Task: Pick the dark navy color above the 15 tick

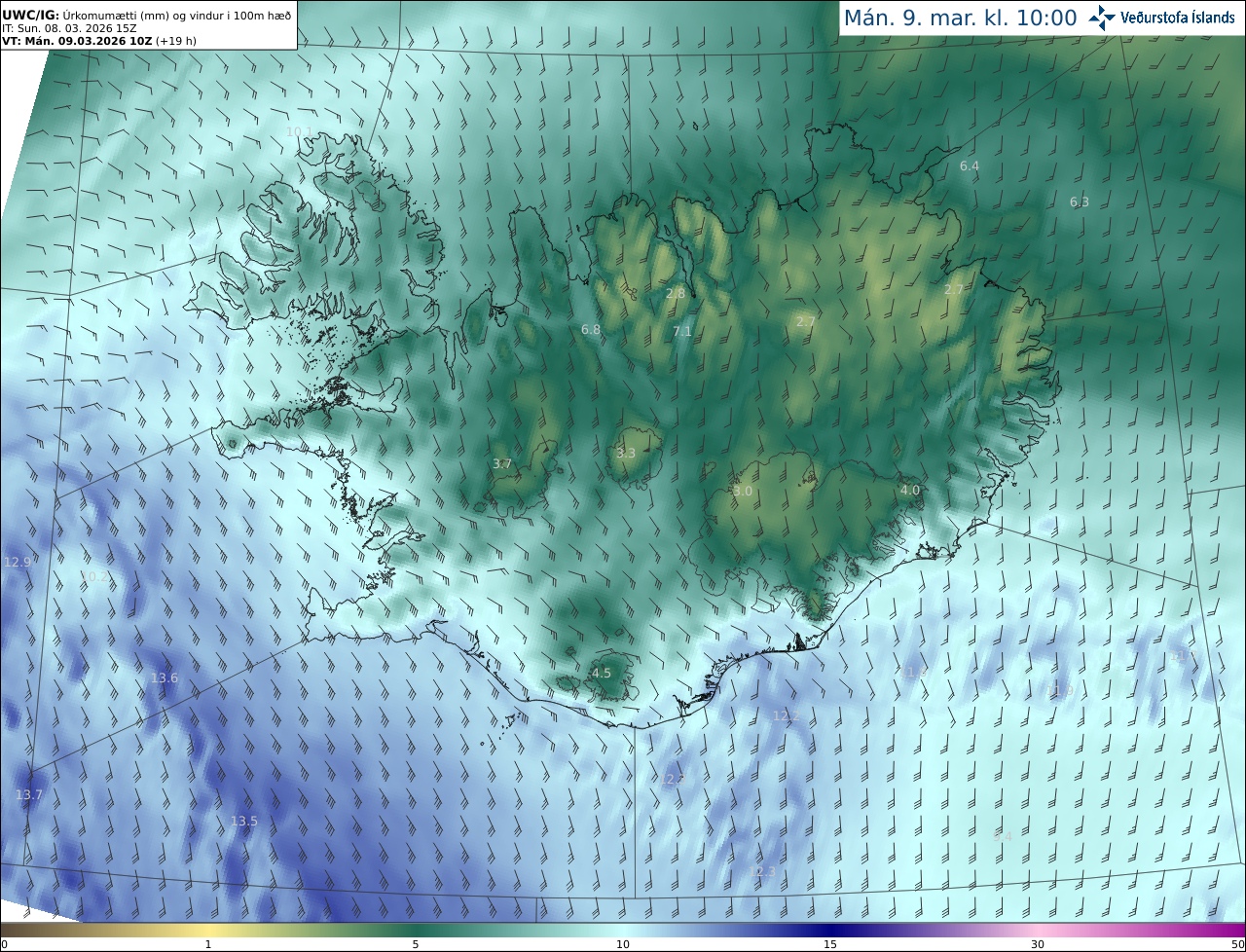Action: (x=830, y=930)
